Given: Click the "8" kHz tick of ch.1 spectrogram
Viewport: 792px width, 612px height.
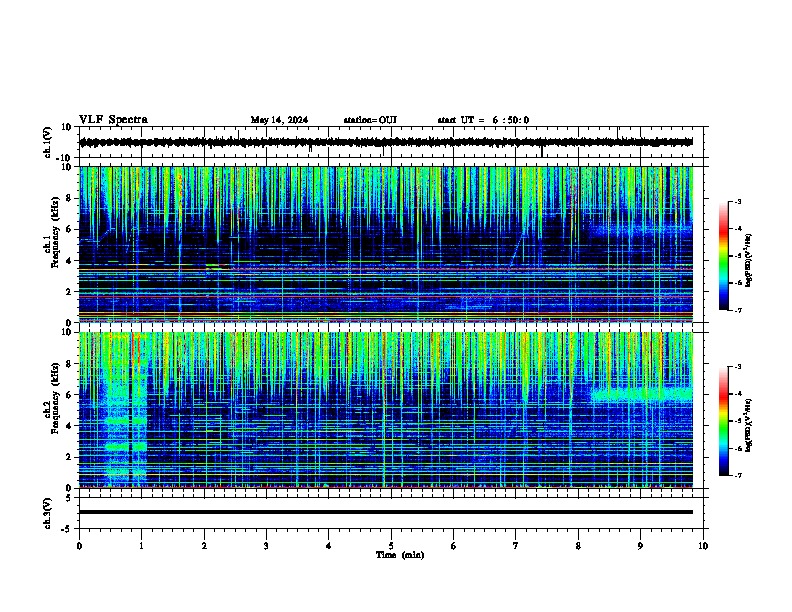Looking at the screenshot, I should coord(69,198).
